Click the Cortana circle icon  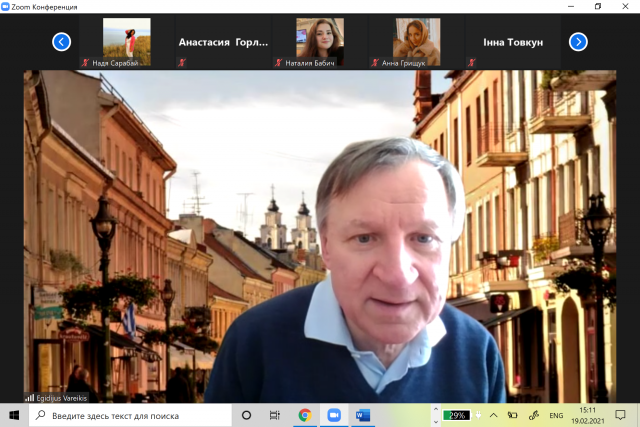point(247,415)
